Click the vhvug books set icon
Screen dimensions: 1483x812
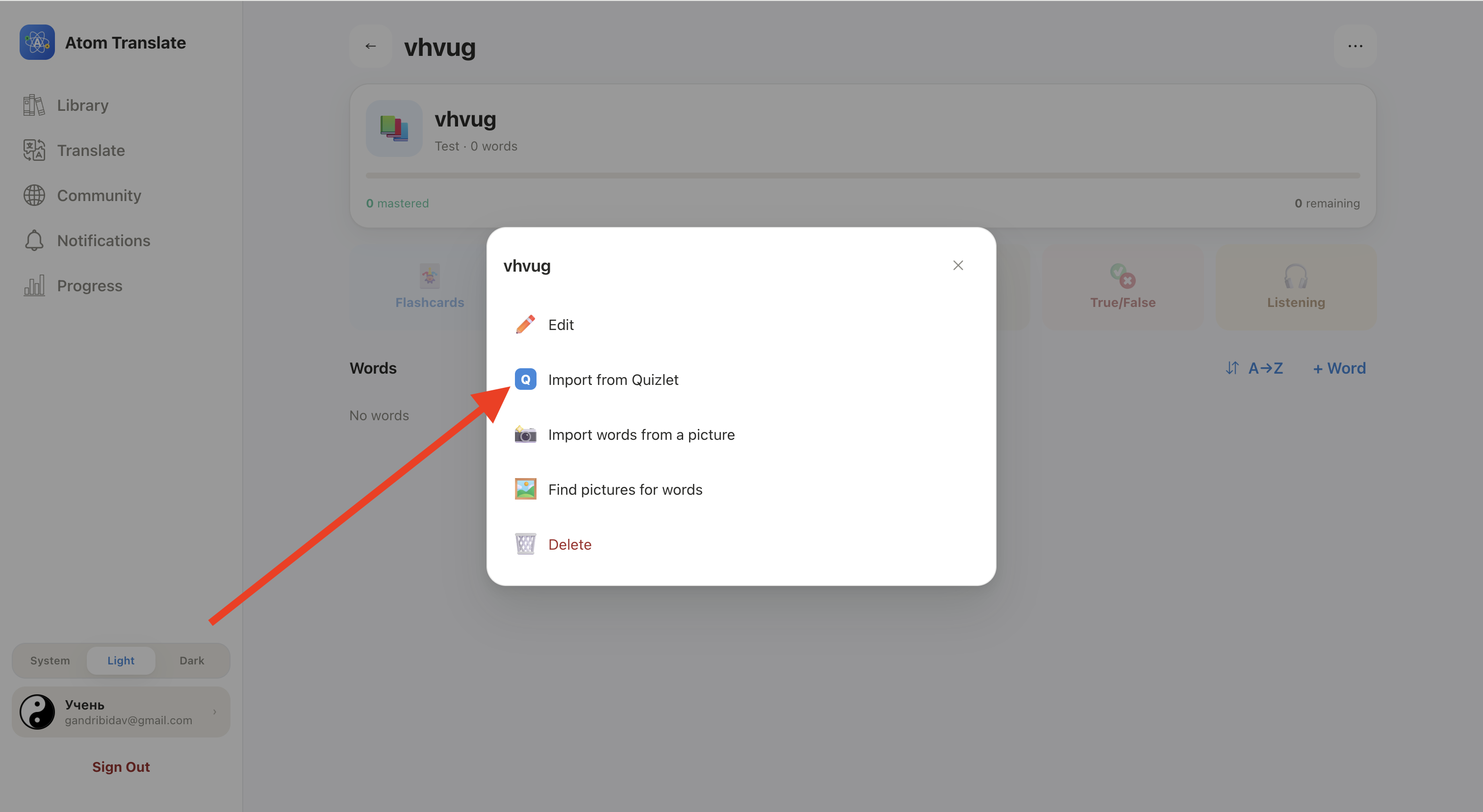coord(394,128)
